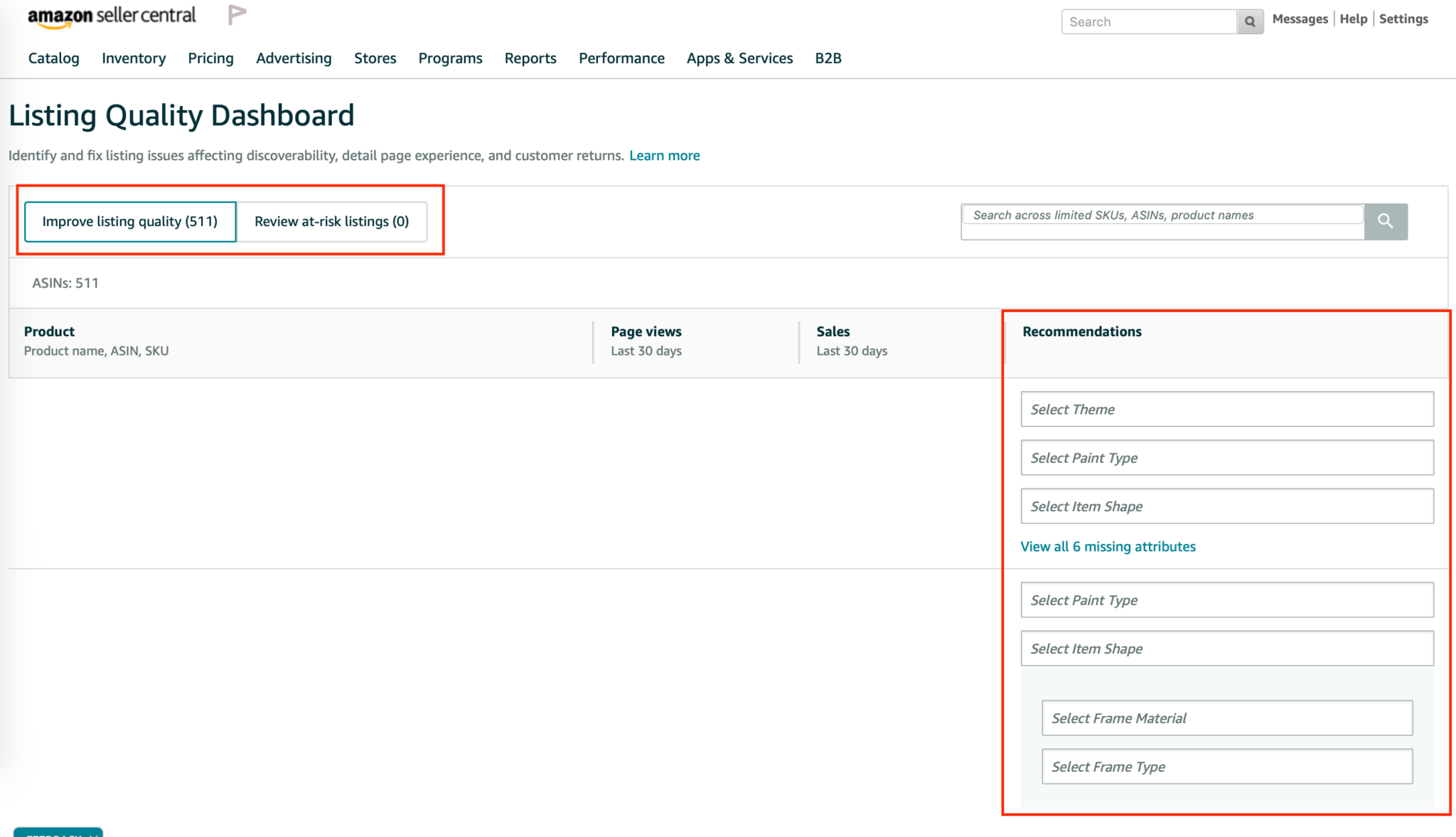
Task: Open the Reports menu
Action: [530, 58]
